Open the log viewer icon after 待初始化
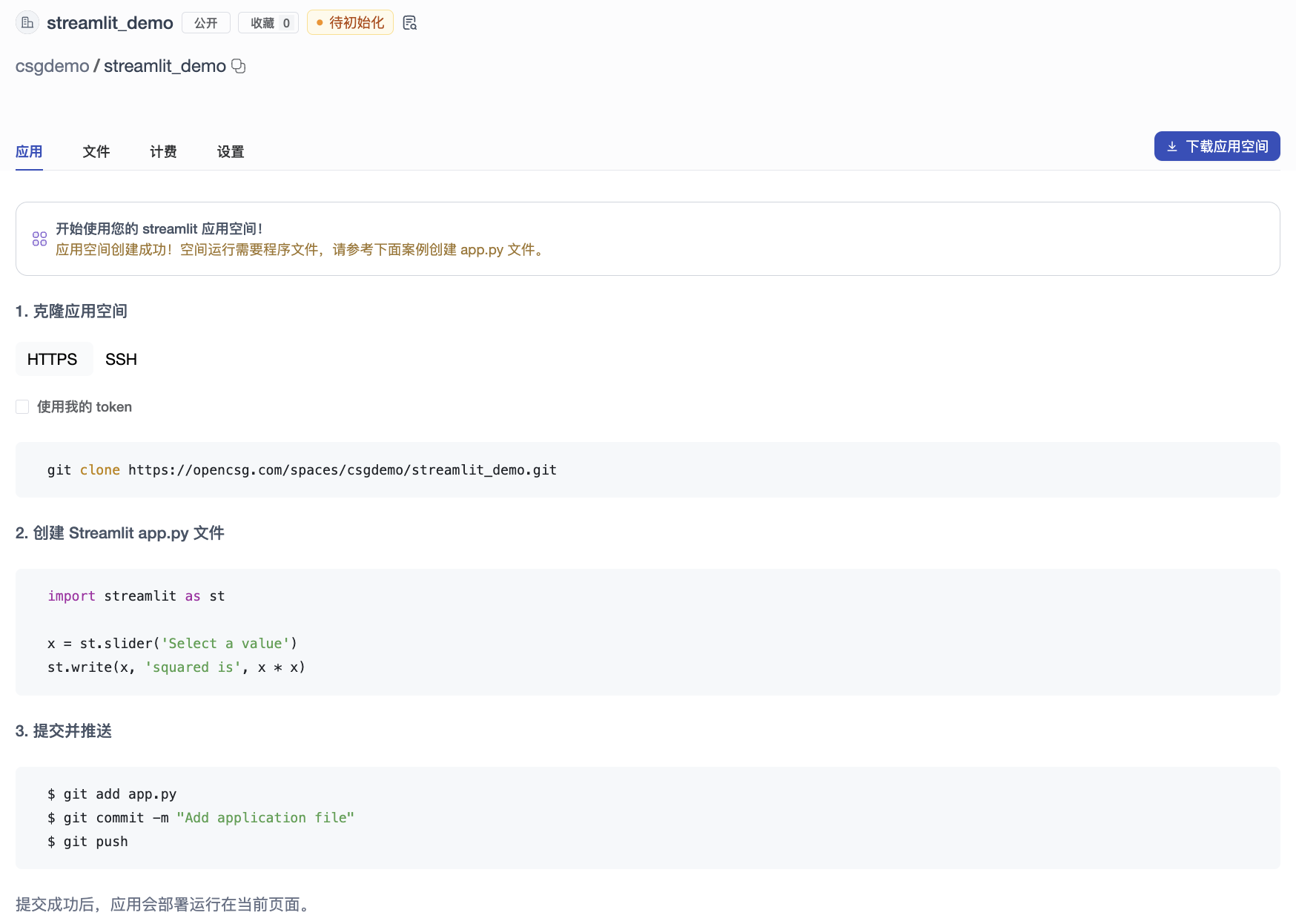This screenshot has height=924, width=1296. click(x=409, y=23)
